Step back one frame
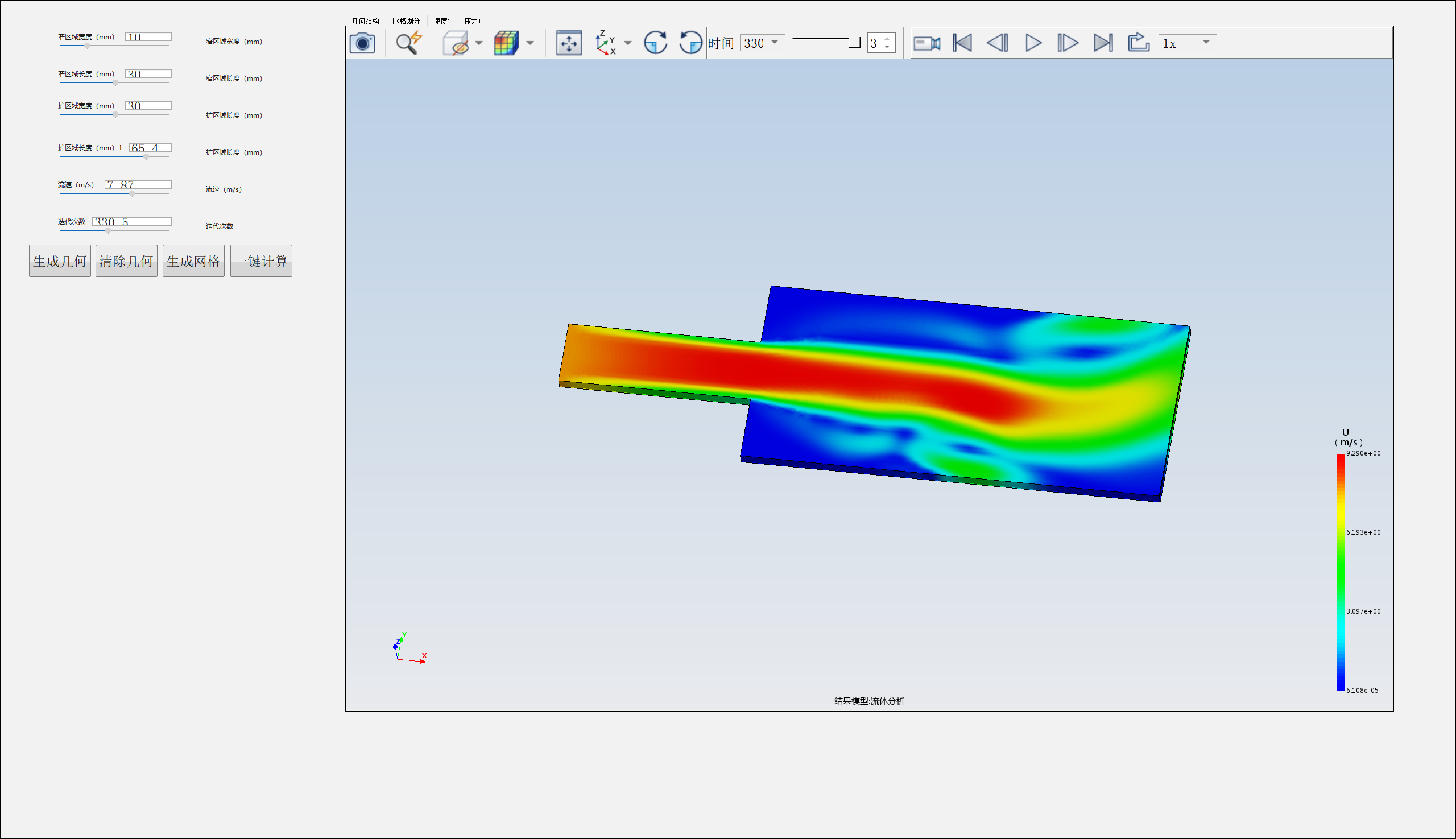Viewport: 1456px width, 839px height. pos(998,43)
